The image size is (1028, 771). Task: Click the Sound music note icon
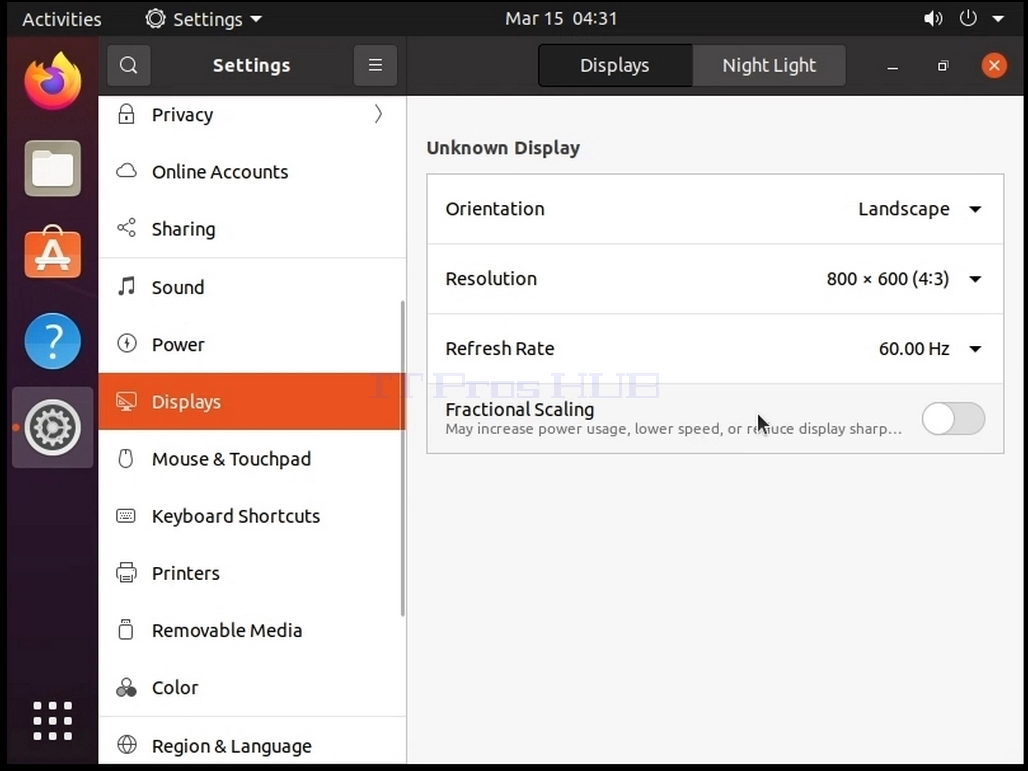pos(127,287)
